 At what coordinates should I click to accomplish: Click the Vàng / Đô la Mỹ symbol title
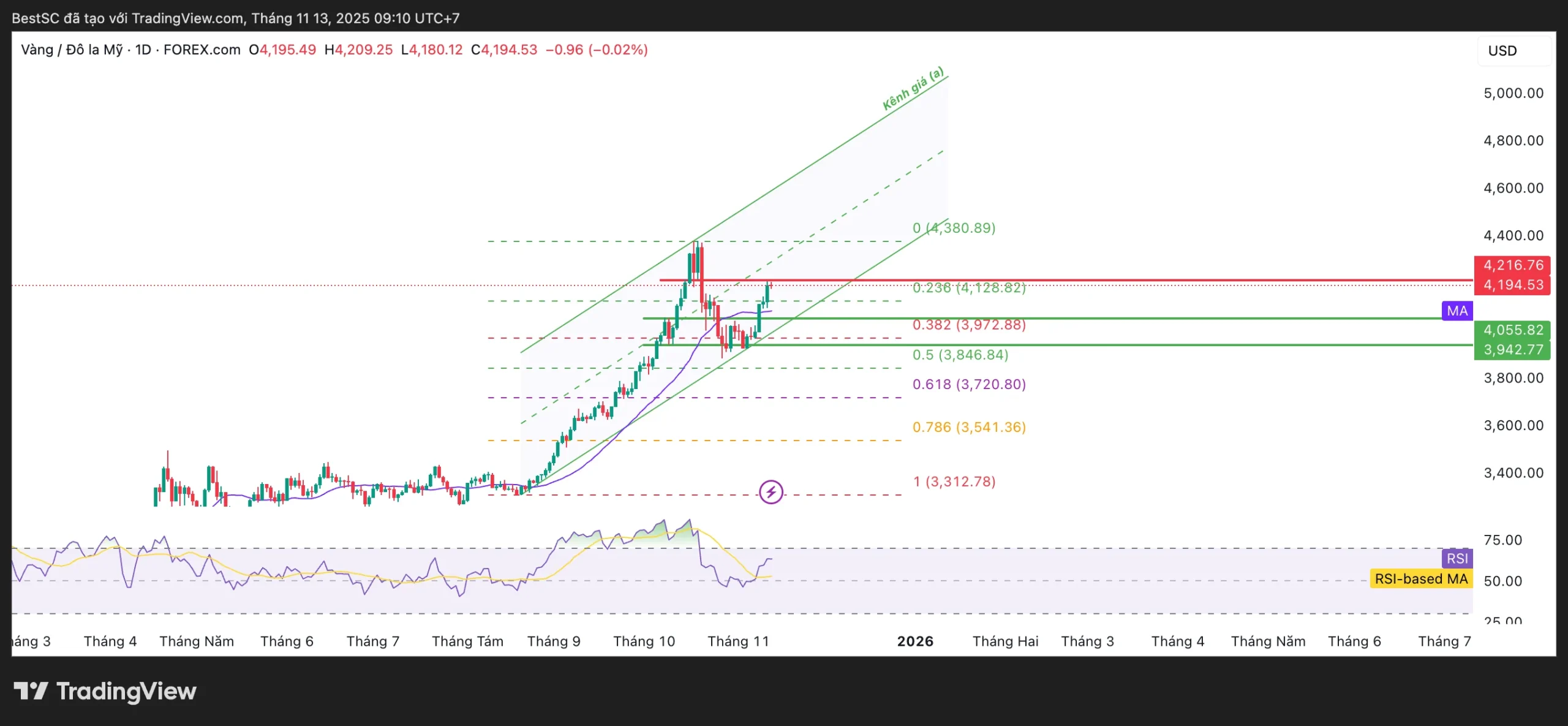(72, 50)
